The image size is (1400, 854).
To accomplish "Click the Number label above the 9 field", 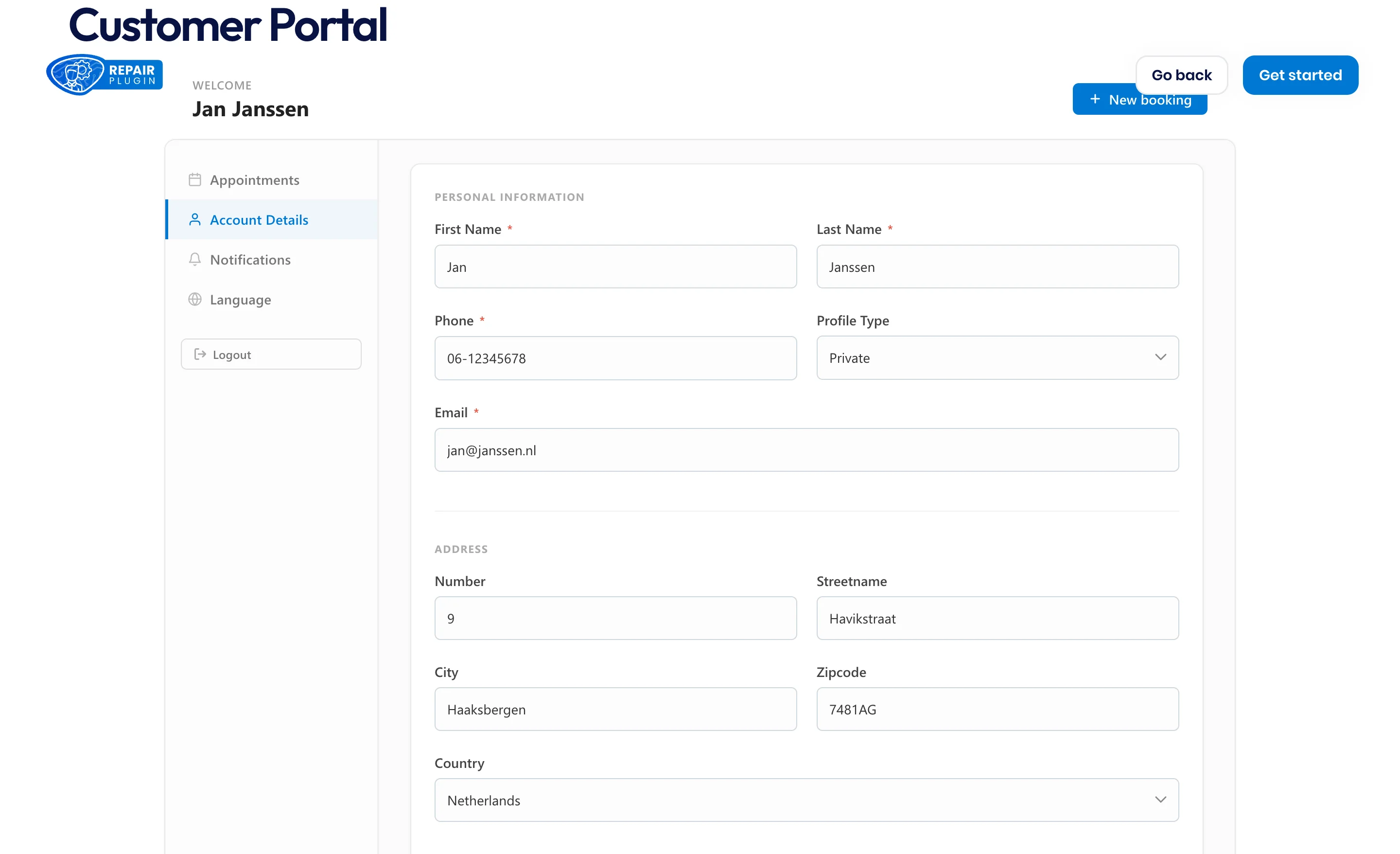I will (460, 581).
